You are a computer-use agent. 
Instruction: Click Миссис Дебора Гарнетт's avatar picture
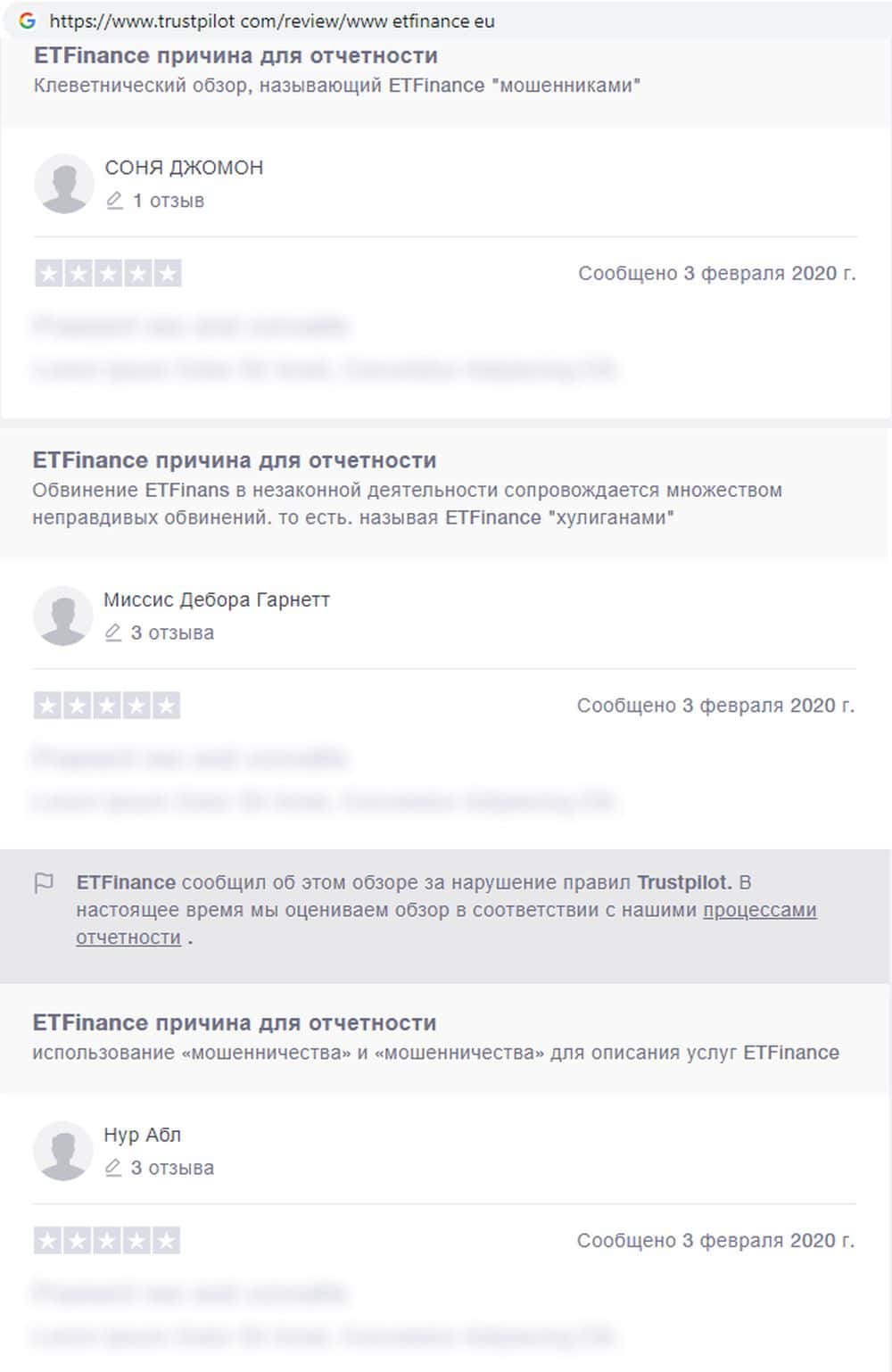(x=63, y=616)
